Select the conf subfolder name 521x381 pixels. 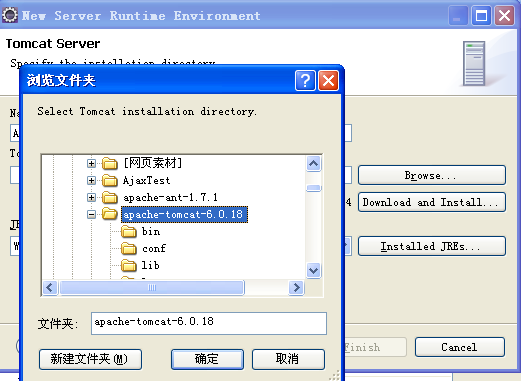pyautogui.click(x=154, y=248)
